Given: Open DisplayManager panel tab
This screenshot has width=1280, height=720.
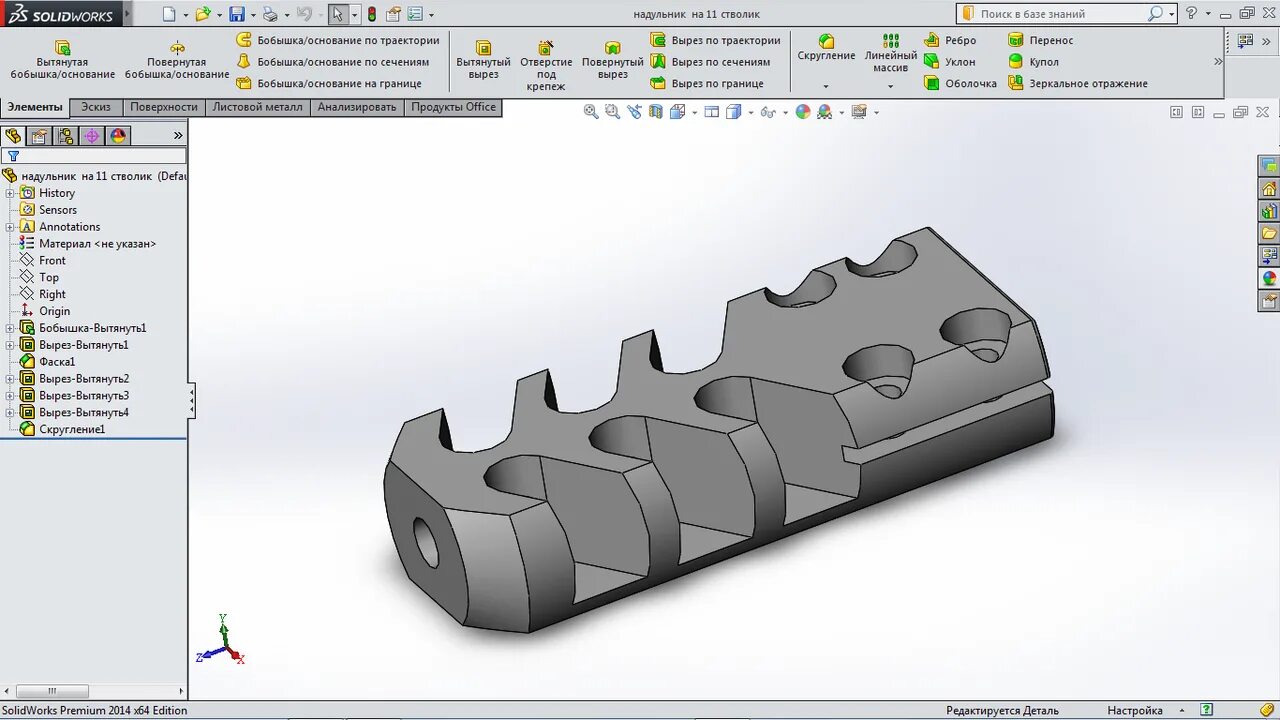Looking at the screenshot, I should (118, 135).
